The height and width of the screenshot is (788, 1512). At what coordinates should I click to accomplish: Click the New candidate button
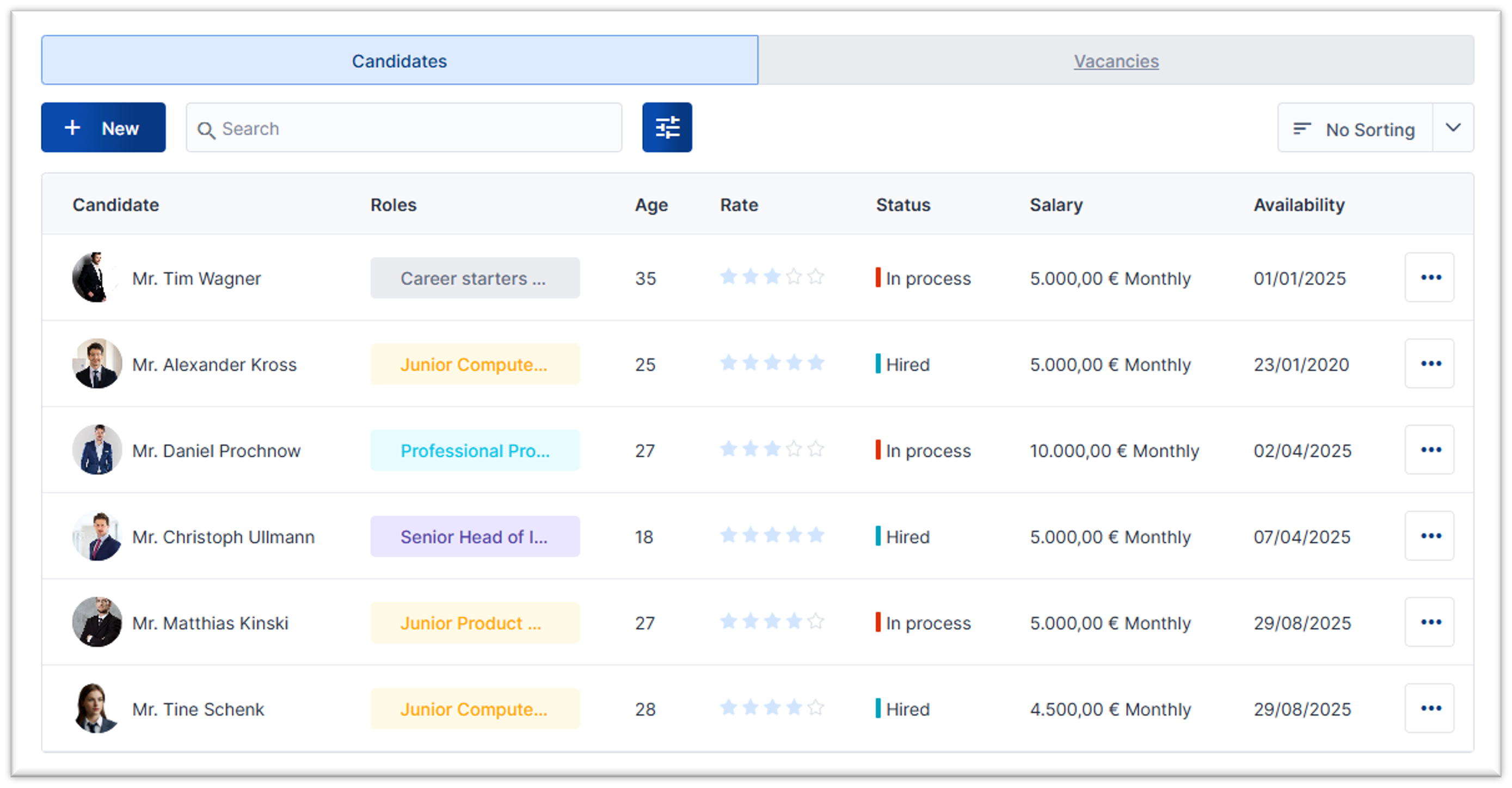[103, 127]
